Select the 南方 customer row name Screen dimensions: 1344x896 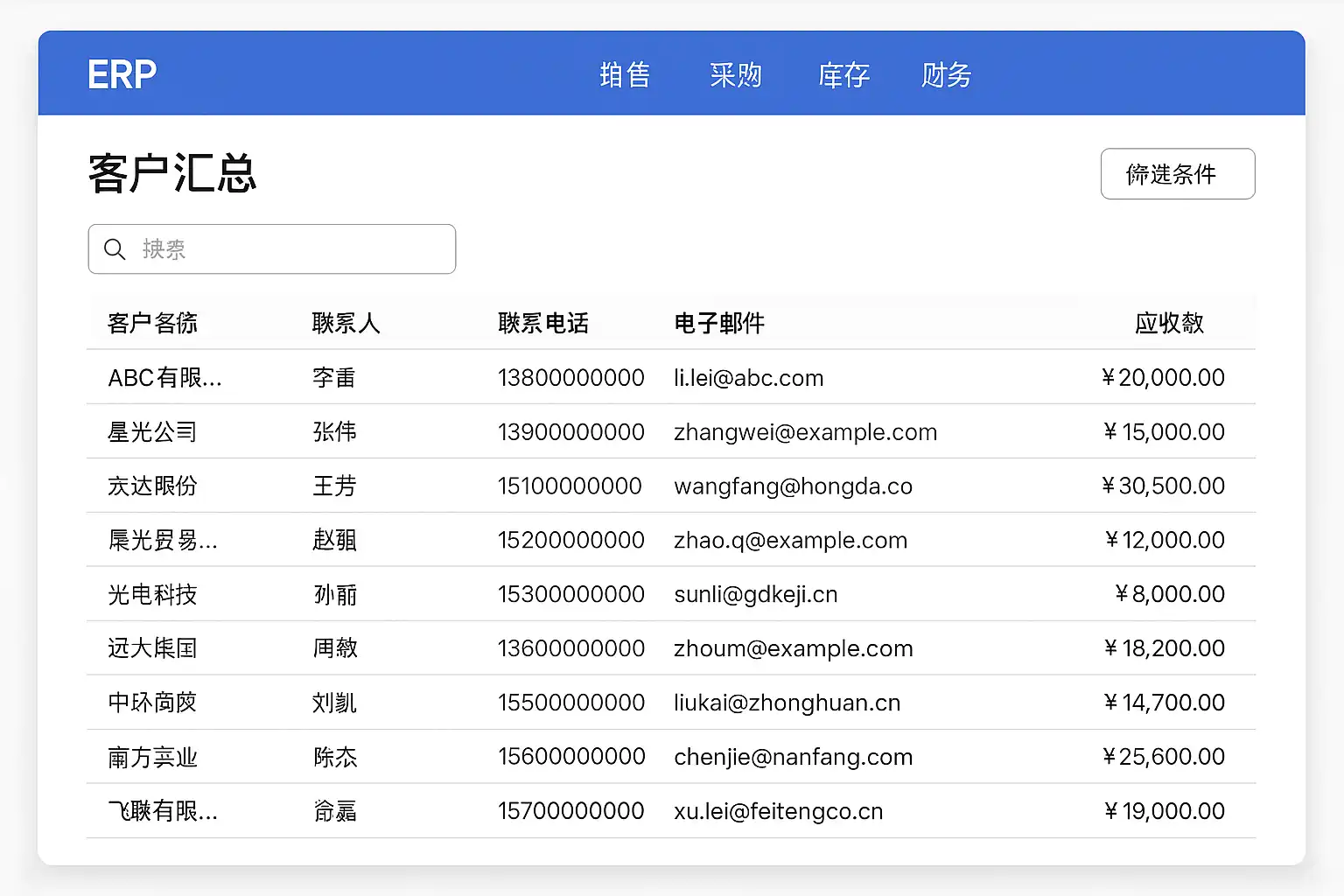[x=152, y=757]
